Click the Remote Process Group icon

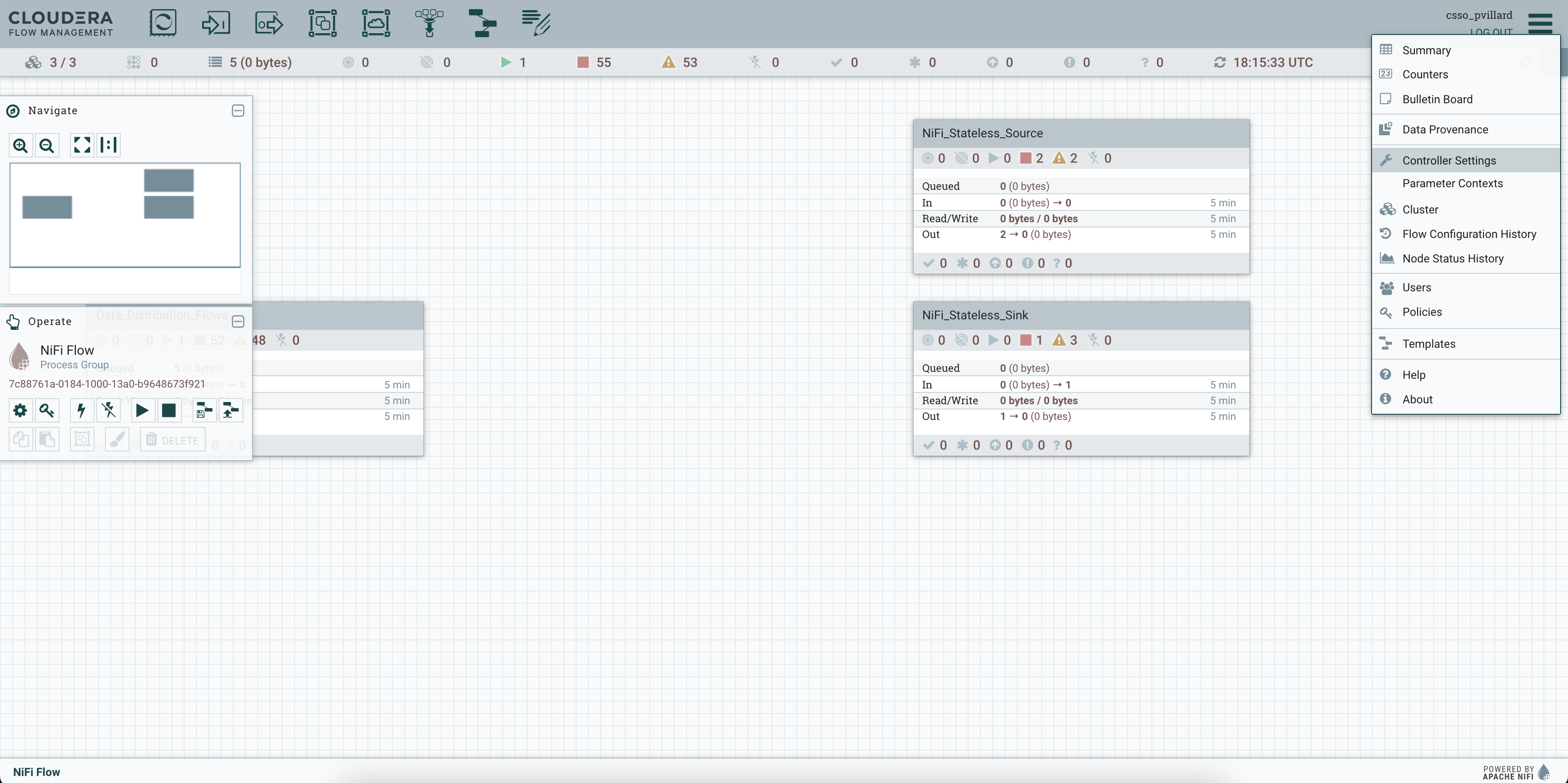[375, 23]
